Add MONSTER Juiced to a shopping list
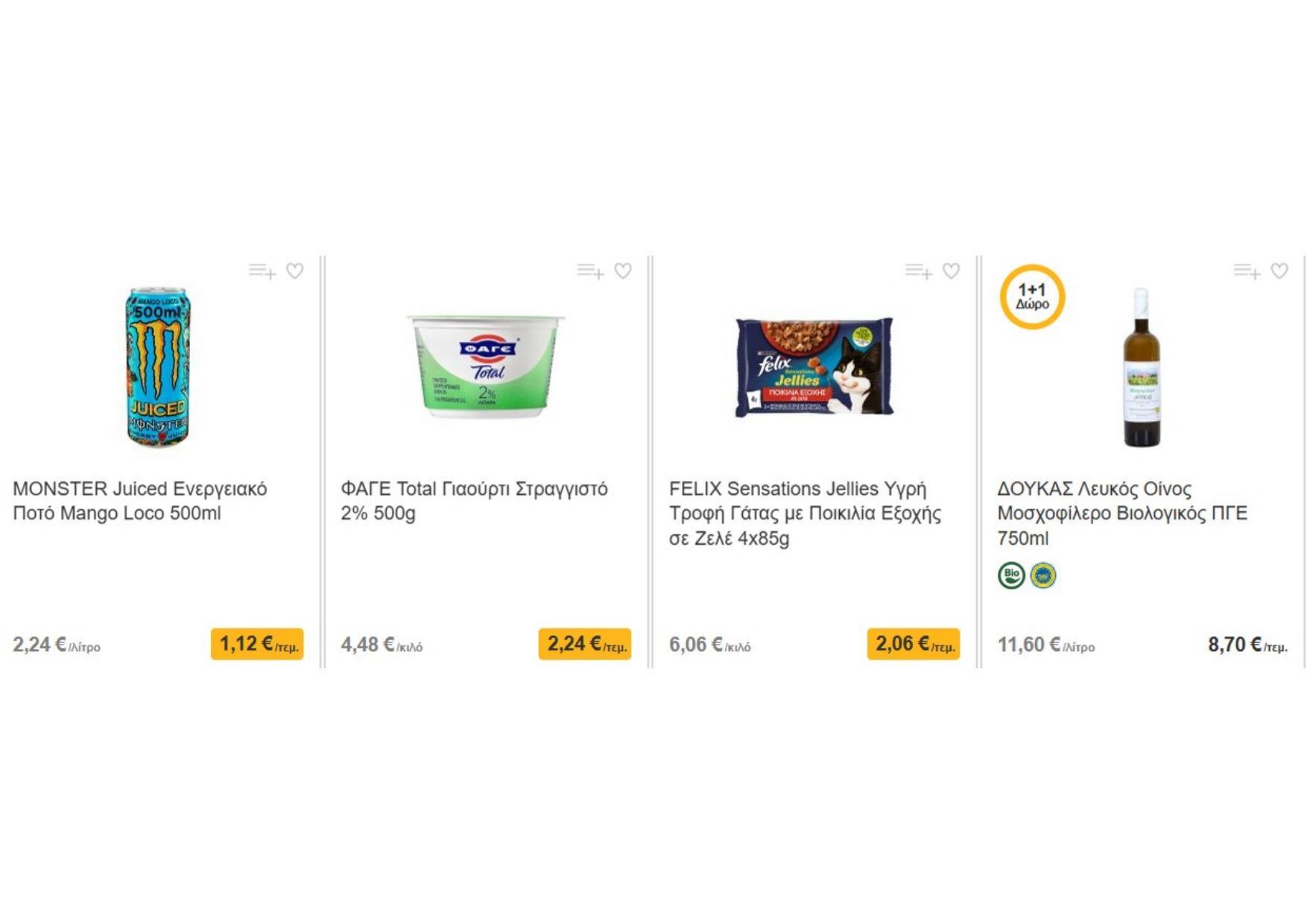This screenshot has width=1307, height=924. (x=262, y=271)
